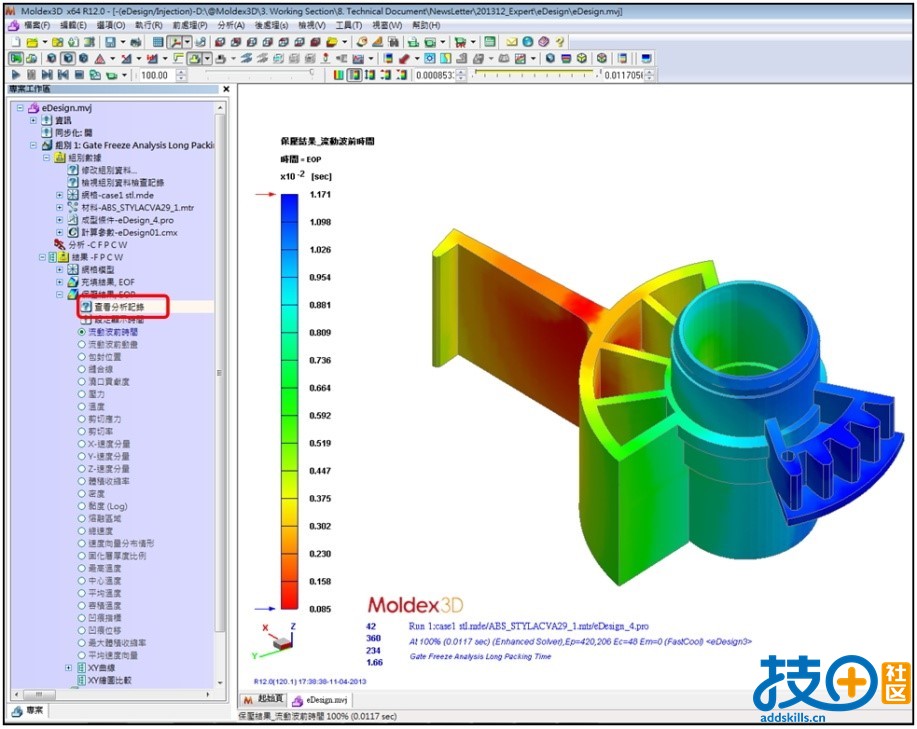Viewport: 917px width, 729px height.
Task: Select the 剪切率 radio button
Action: (x=82, y=431)
